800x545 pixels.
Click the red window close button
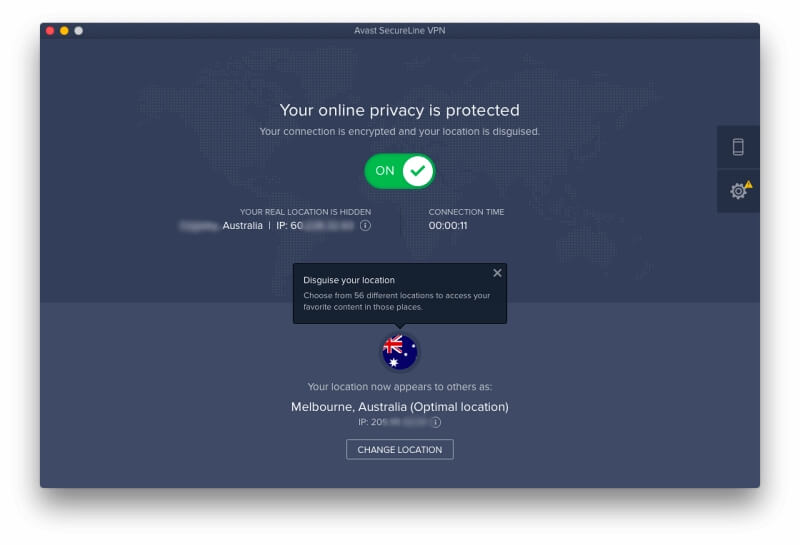point(50,31)
